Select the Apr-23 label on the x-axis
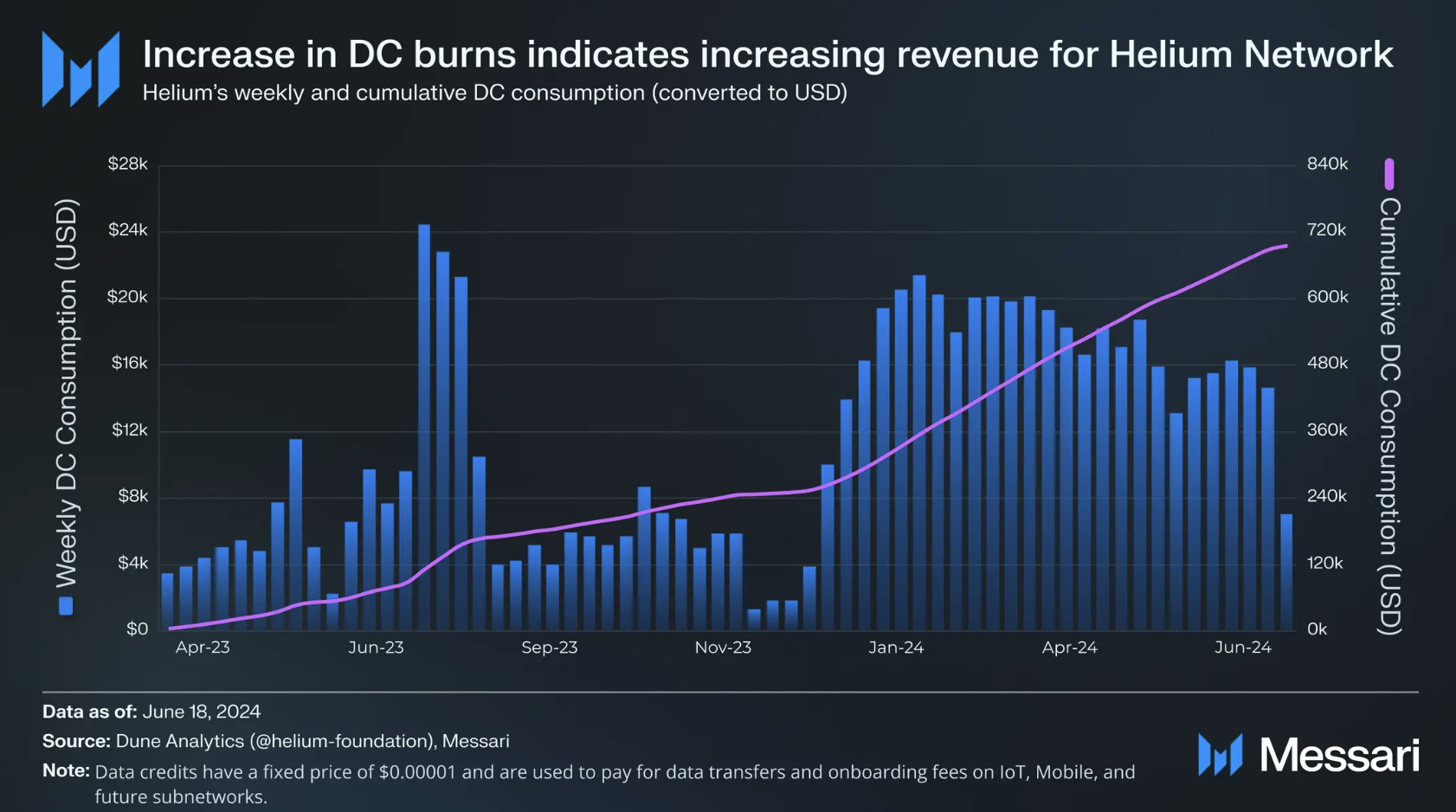 point(203,648)
